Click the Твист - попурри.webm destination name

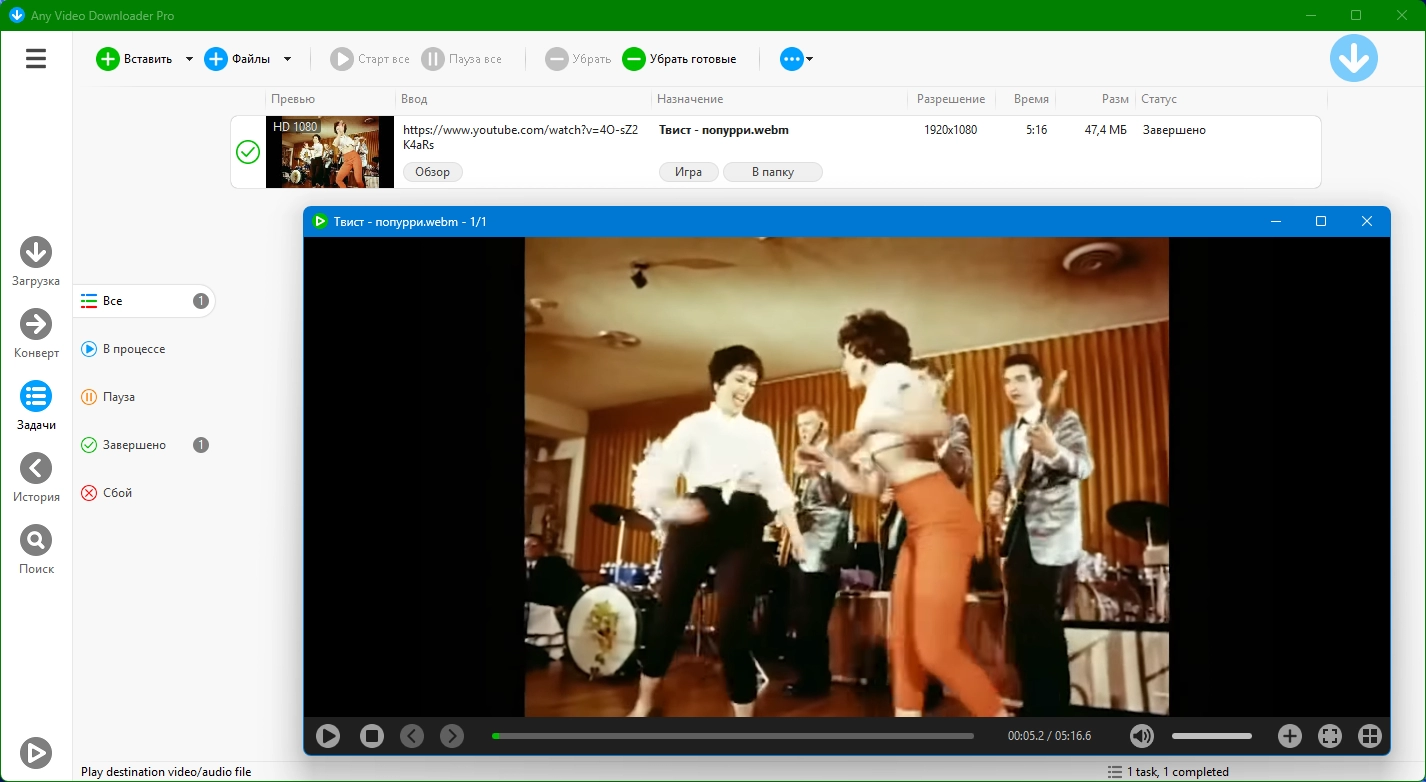coord(724,130)
